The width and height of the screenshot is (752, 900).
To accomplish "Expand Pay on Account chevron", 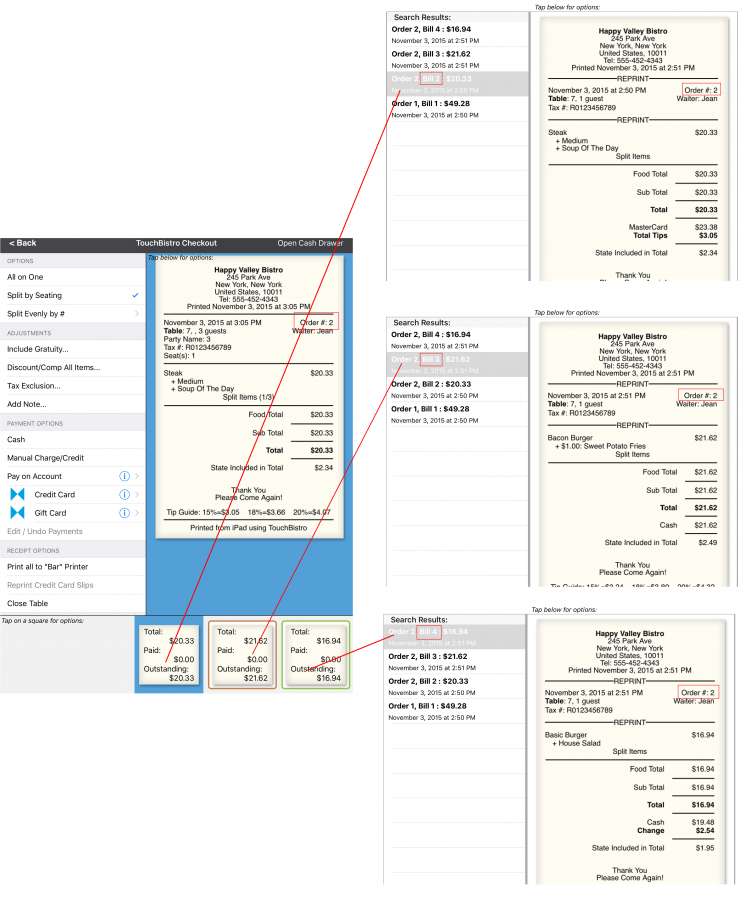I will 137,476.
